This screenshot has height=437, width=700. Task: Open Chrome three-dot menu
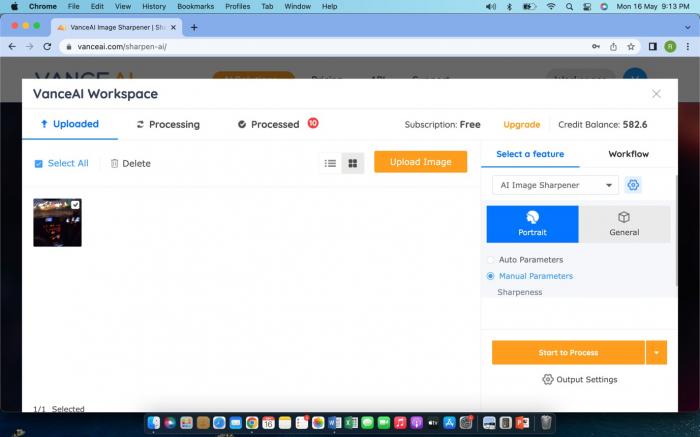pyautogui.click(x=688, y=46)
